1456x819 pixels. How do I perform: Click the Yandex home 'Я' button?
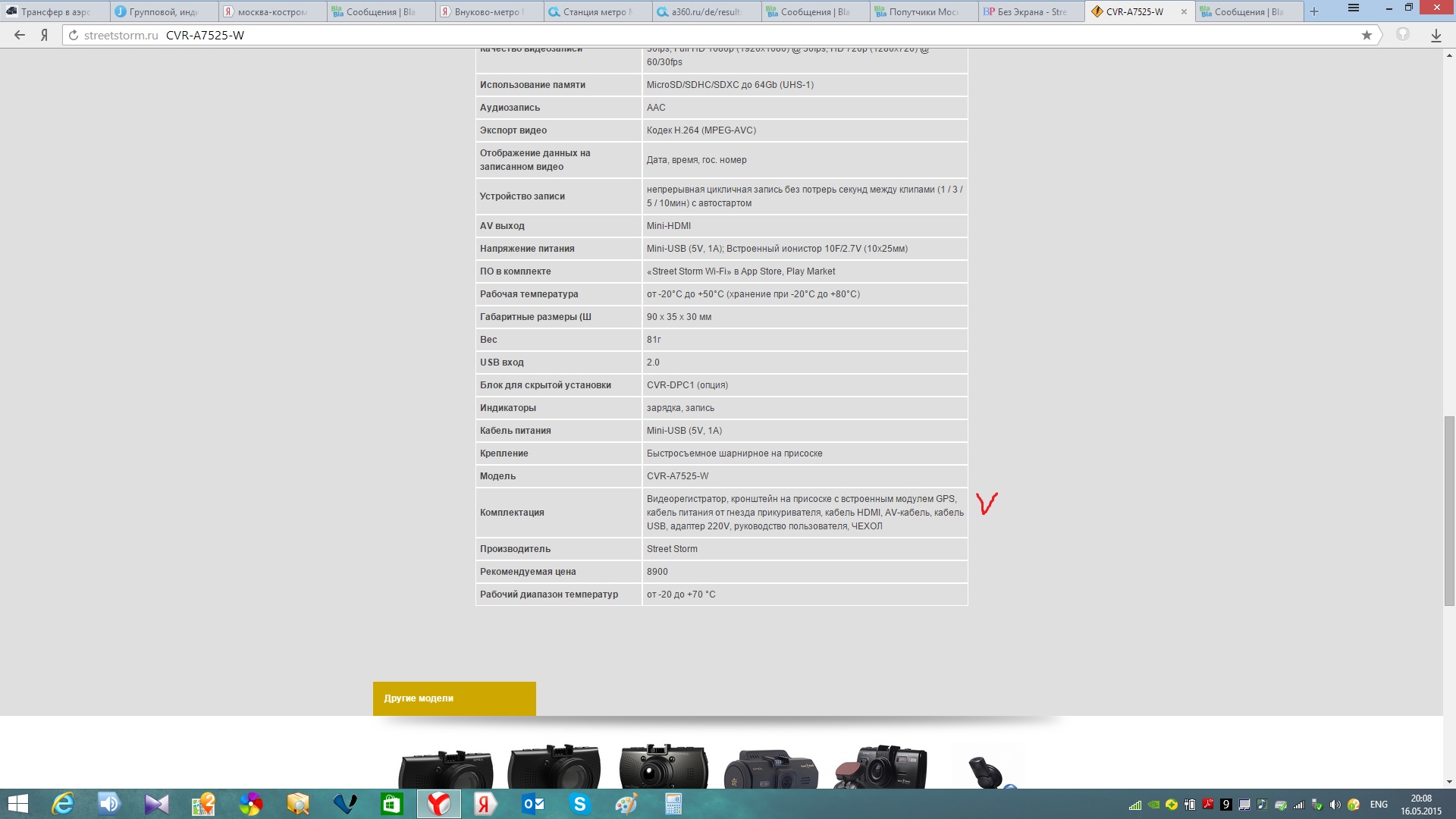[x=44, y=35]
